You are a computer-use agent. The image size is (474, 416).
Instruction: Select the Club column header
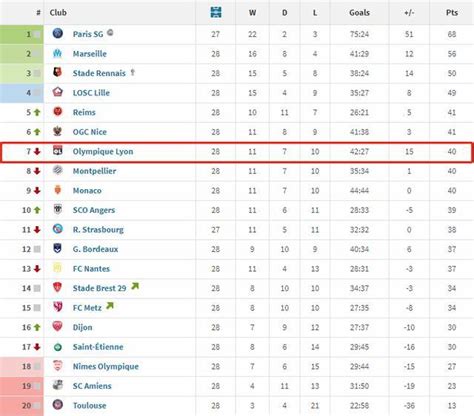(58, 13)
